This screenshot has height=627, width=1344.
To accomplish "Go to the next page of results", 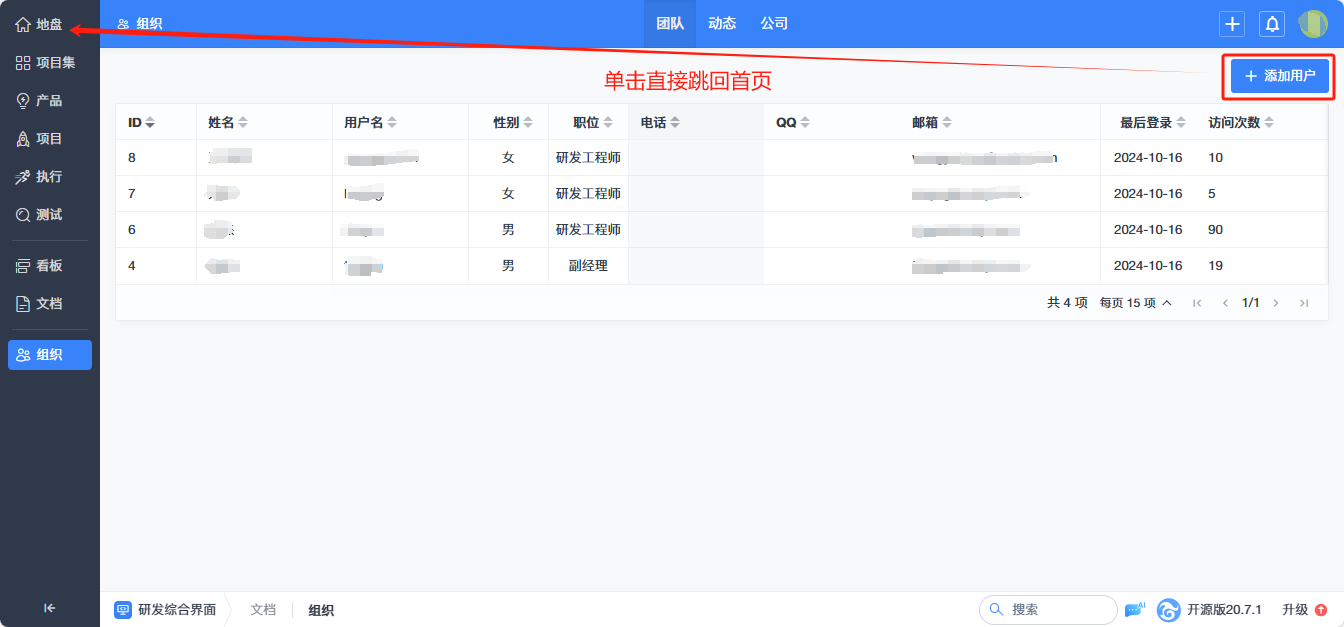I will pyautogui.click(x=1276, y=303).
